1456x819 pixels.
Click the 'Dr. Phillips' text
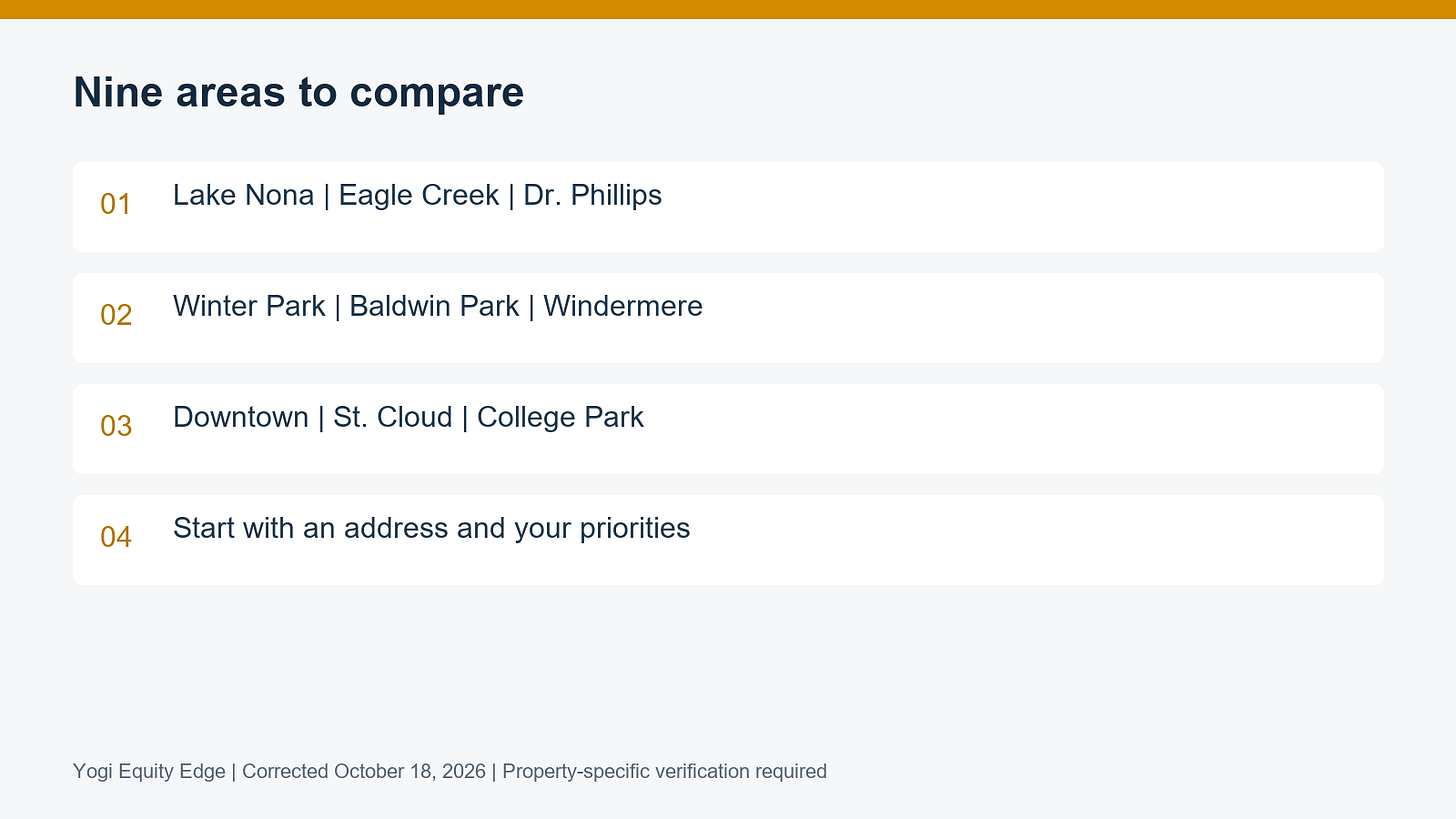(592, 195)
